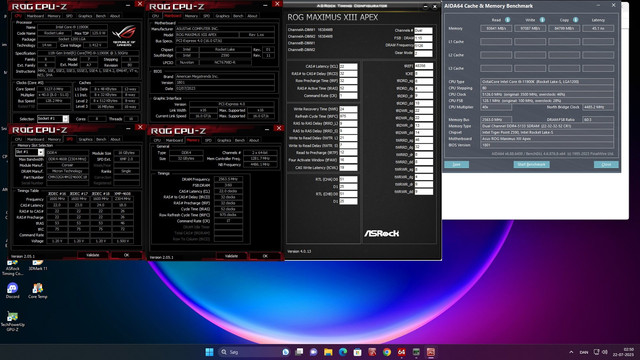
Task: Click the AIDA64 Memory Write result value
Action: tap(530, 28)
